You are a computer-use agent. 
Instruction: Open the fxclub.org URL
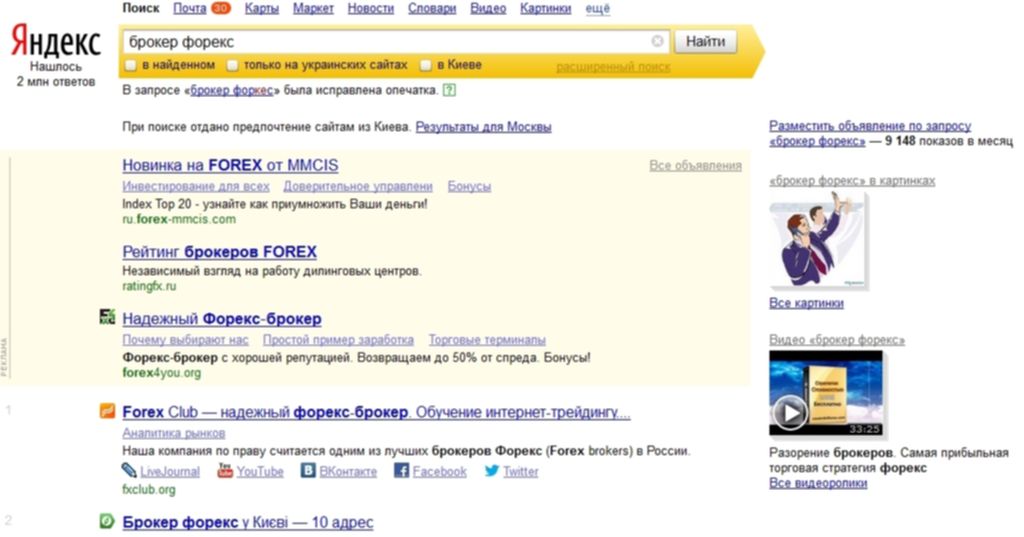149,489
